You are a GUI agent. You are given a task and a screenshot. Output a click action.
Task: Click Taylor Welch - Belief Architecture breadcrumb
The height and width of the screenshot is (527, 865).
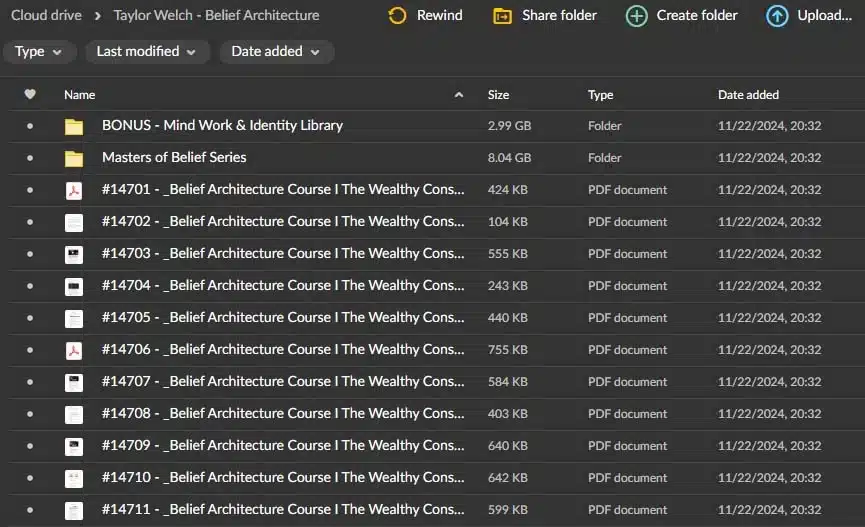coord(216,15)
